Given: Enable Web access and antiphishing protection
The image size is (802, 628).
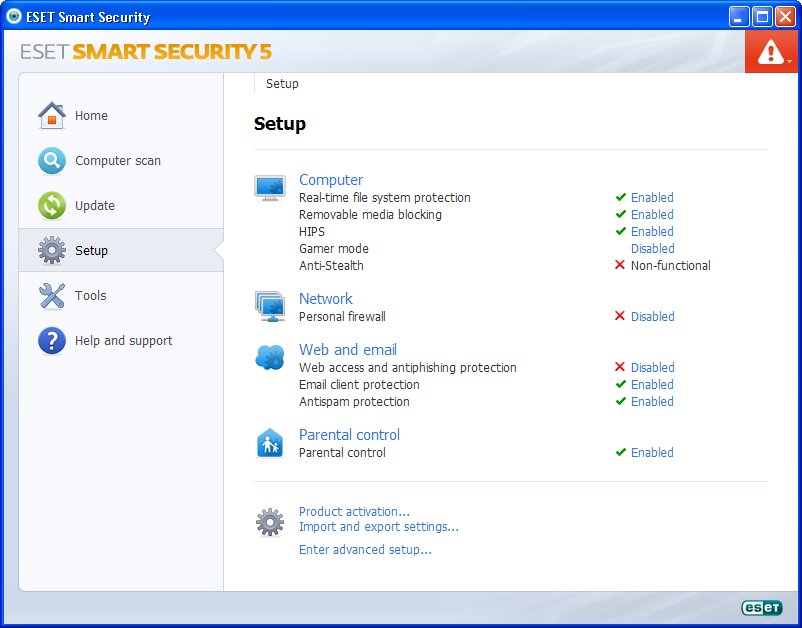Looking at the screenshot, I should pyautogui.click(x=653, y=367).
